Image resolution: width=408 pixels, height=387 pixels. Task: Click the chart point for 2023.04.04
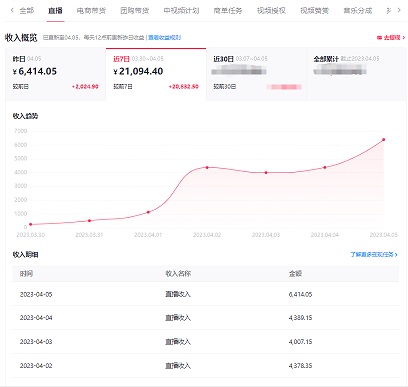(325, 167)
